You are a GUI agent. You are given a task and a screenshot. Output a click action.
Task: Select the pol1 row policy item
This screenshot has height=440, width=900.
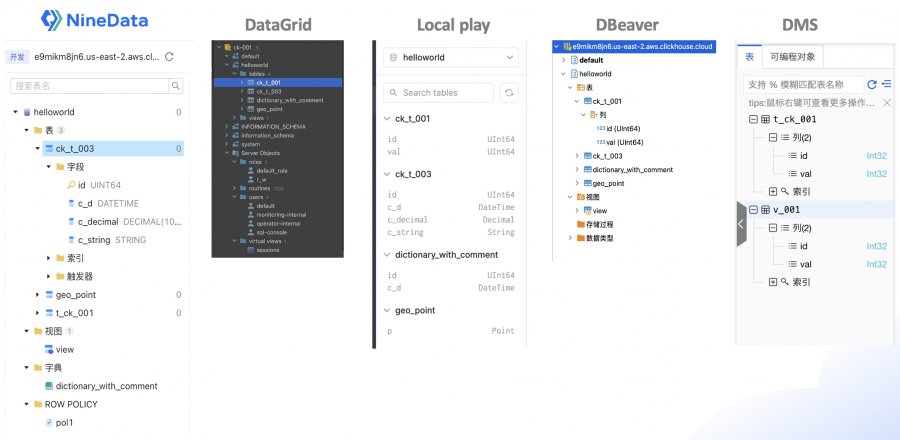point(64,423)
